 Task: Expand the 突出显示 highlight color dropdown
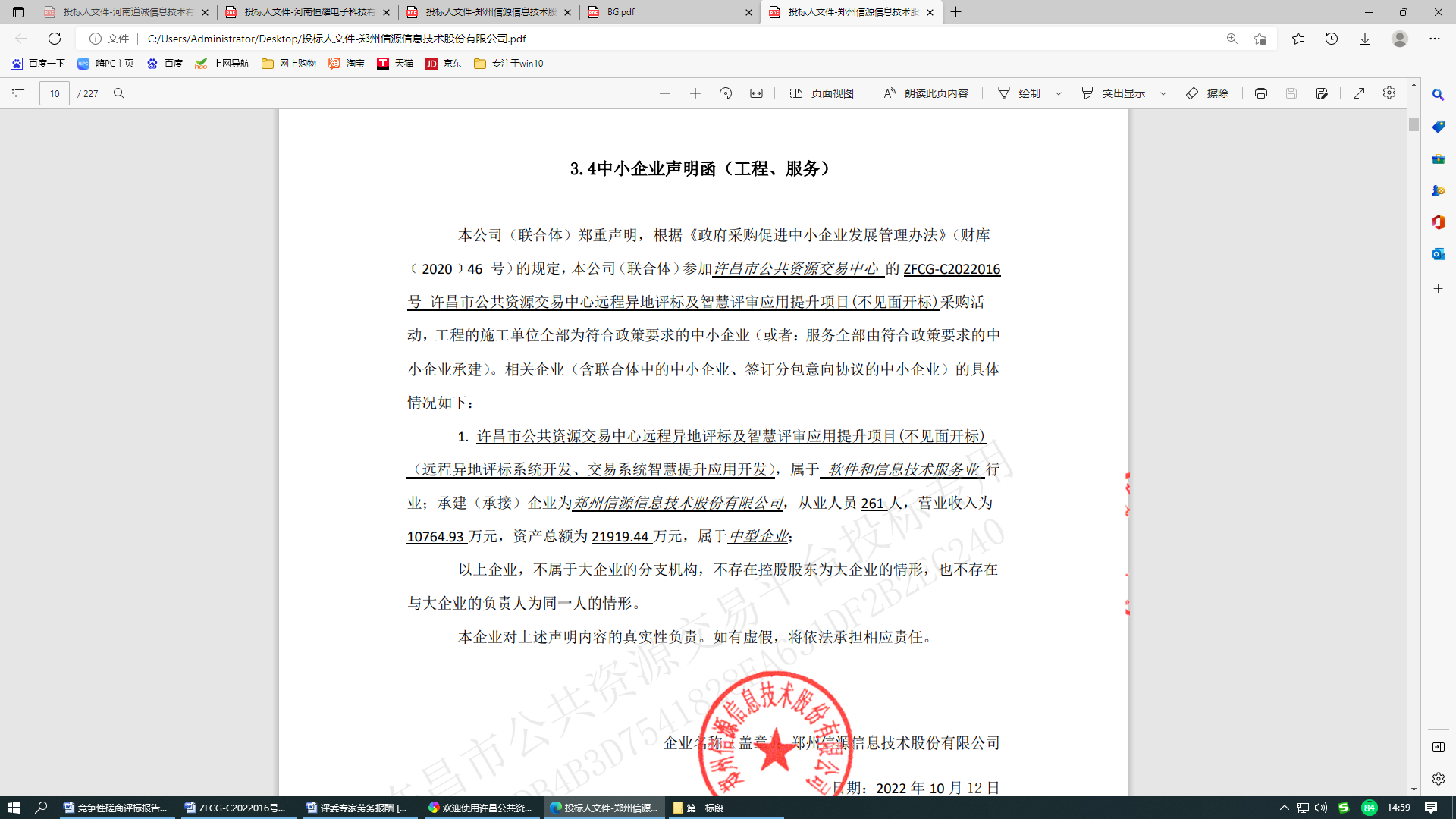1163,93
